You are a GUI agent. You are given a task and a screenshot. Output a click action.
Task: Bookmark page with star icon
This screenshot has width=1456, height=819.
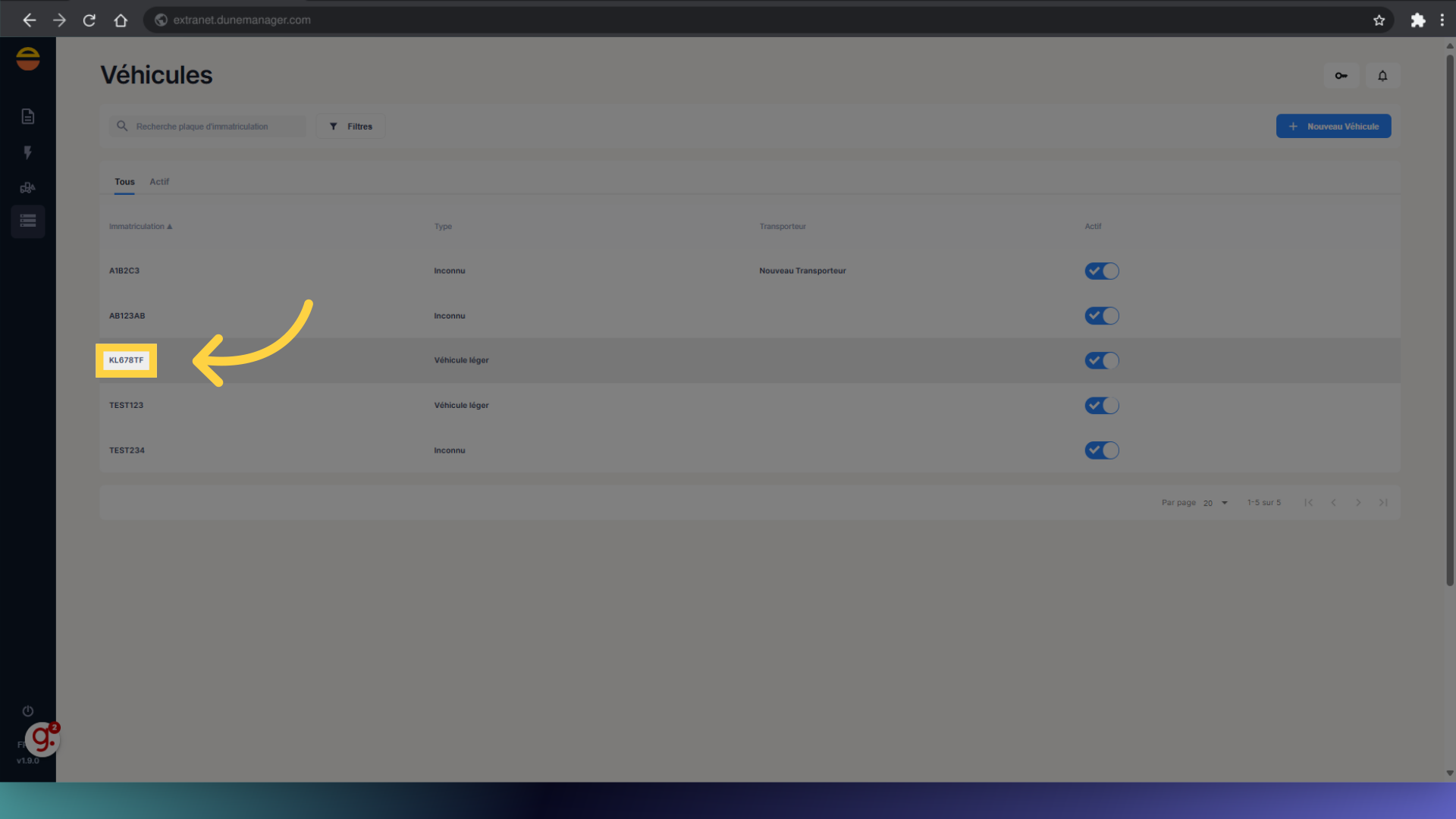click(x=1379, y=20)
